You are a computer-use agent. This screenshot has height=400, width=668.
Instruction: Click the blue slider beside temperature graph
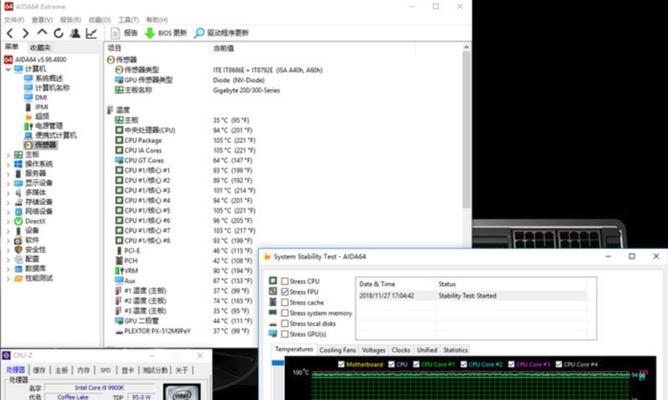278,363
